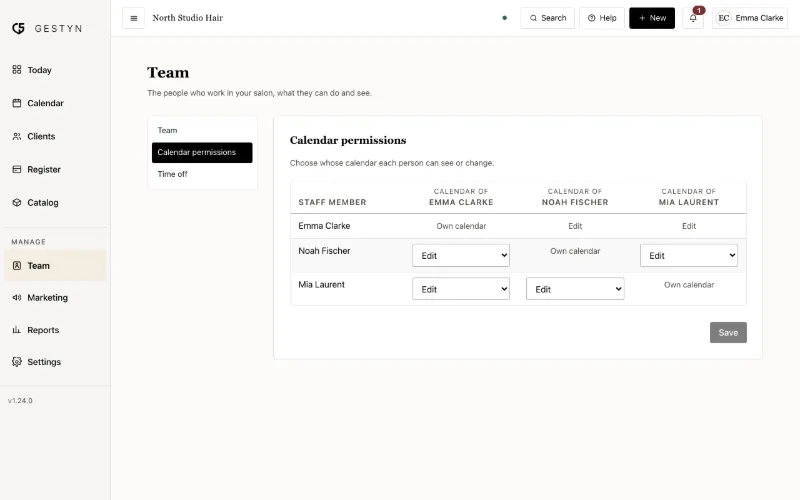
Task: Open Register from sidebar
Action: point(55,169)
